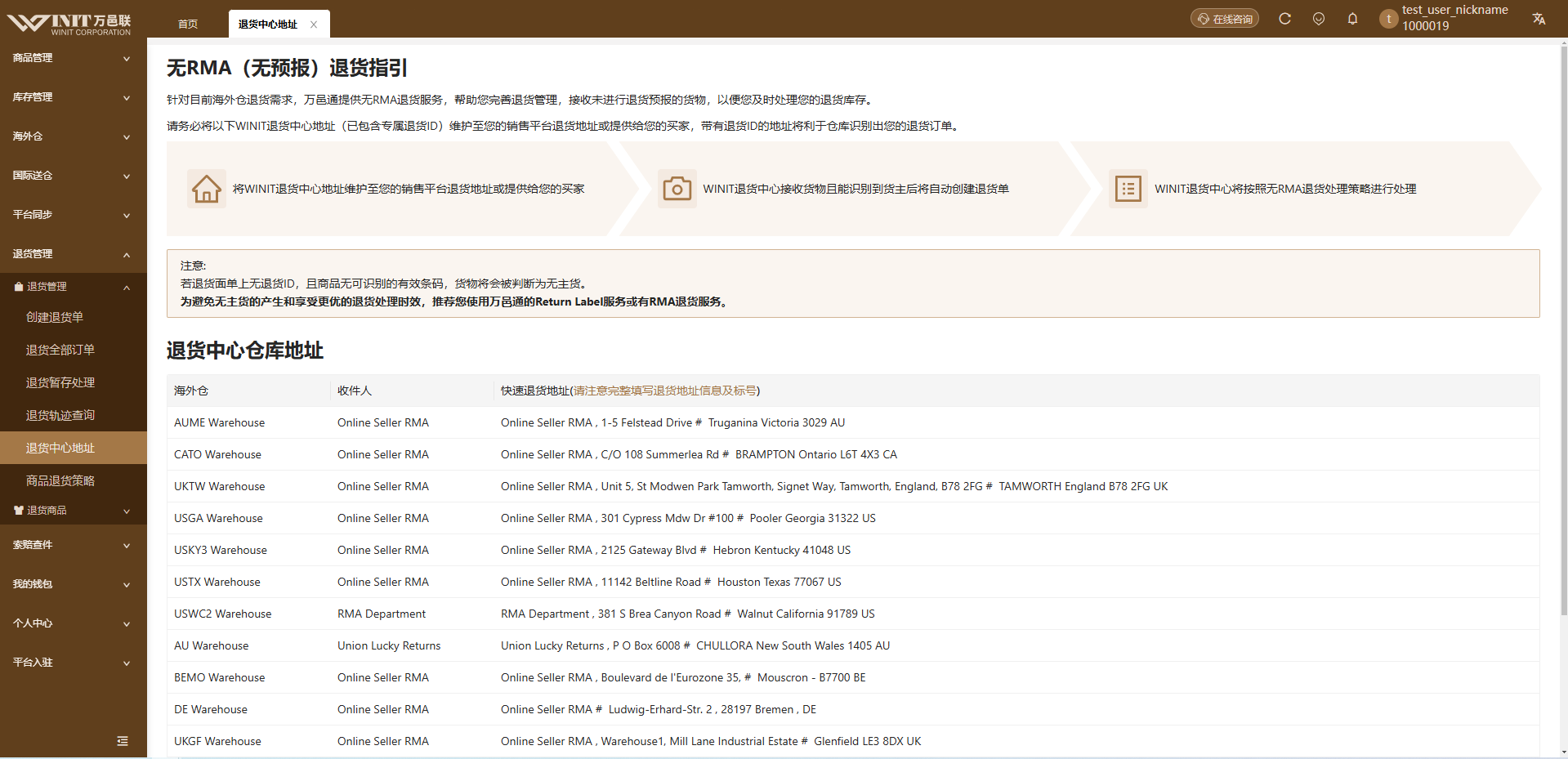Expand the 国际送仓 menu

pyautogui.click(x=74, y=176)
